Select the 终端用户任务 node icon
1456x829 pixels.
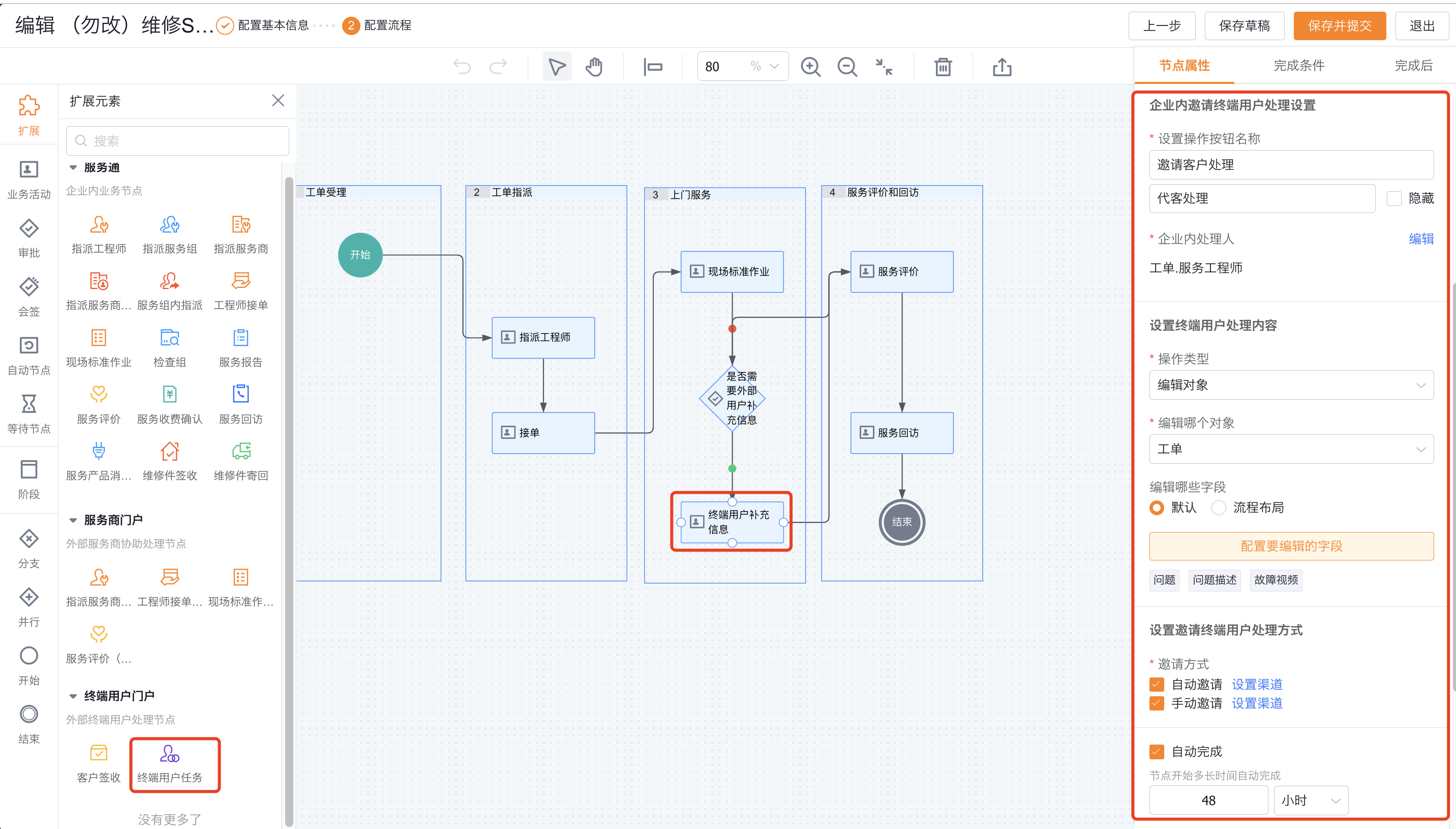(x=170, y=755)
